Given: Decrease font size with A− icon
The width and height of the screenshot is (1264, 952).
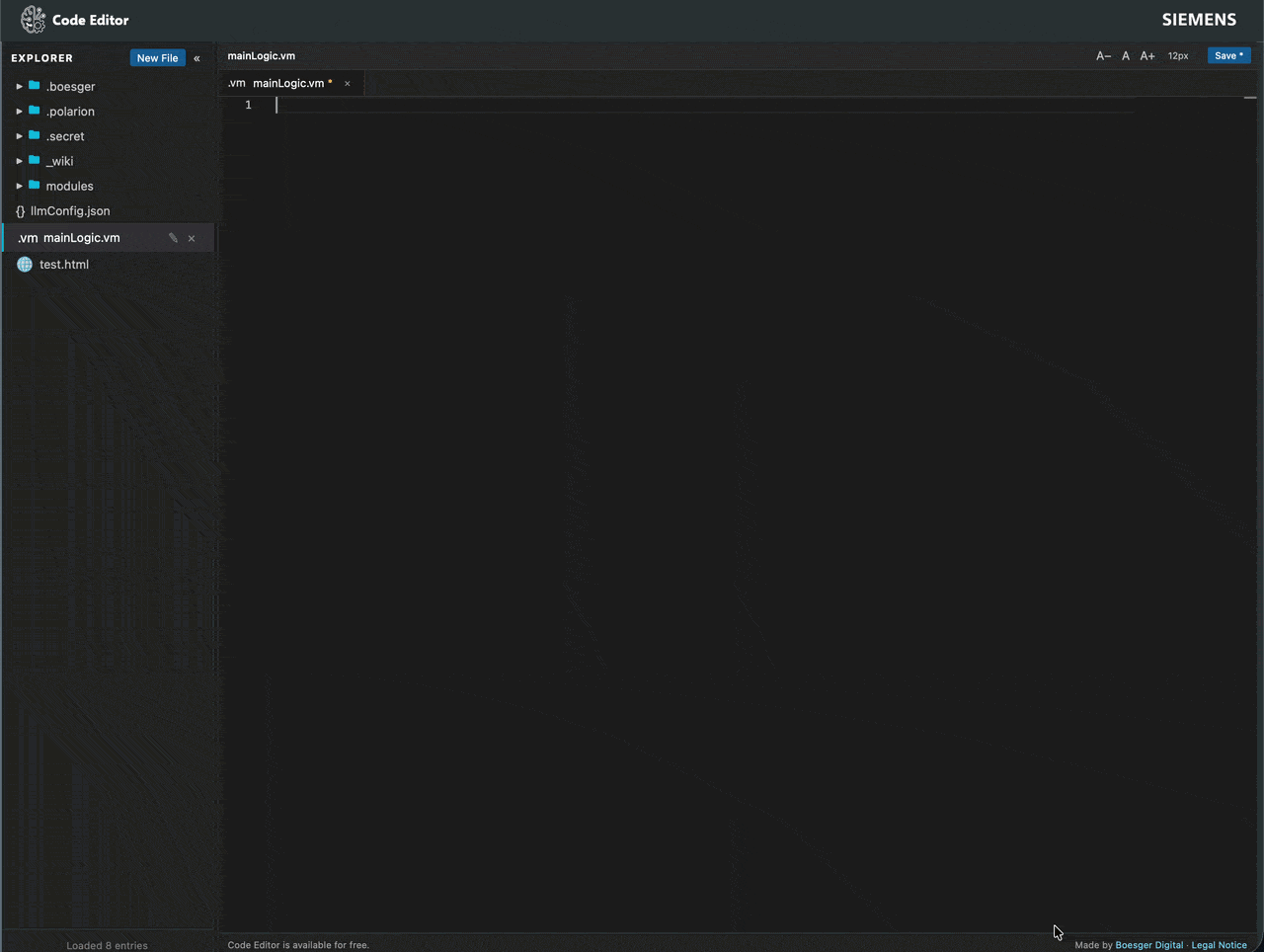Looking at the screenshot, I should pyautogui.click(x=1103, y=56).
